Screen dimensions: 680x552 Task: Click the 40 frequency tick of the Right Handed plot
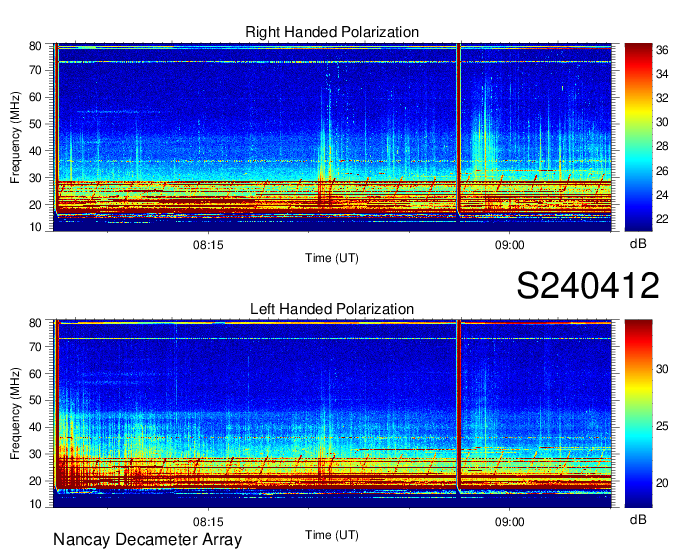(x=35, y=151)
